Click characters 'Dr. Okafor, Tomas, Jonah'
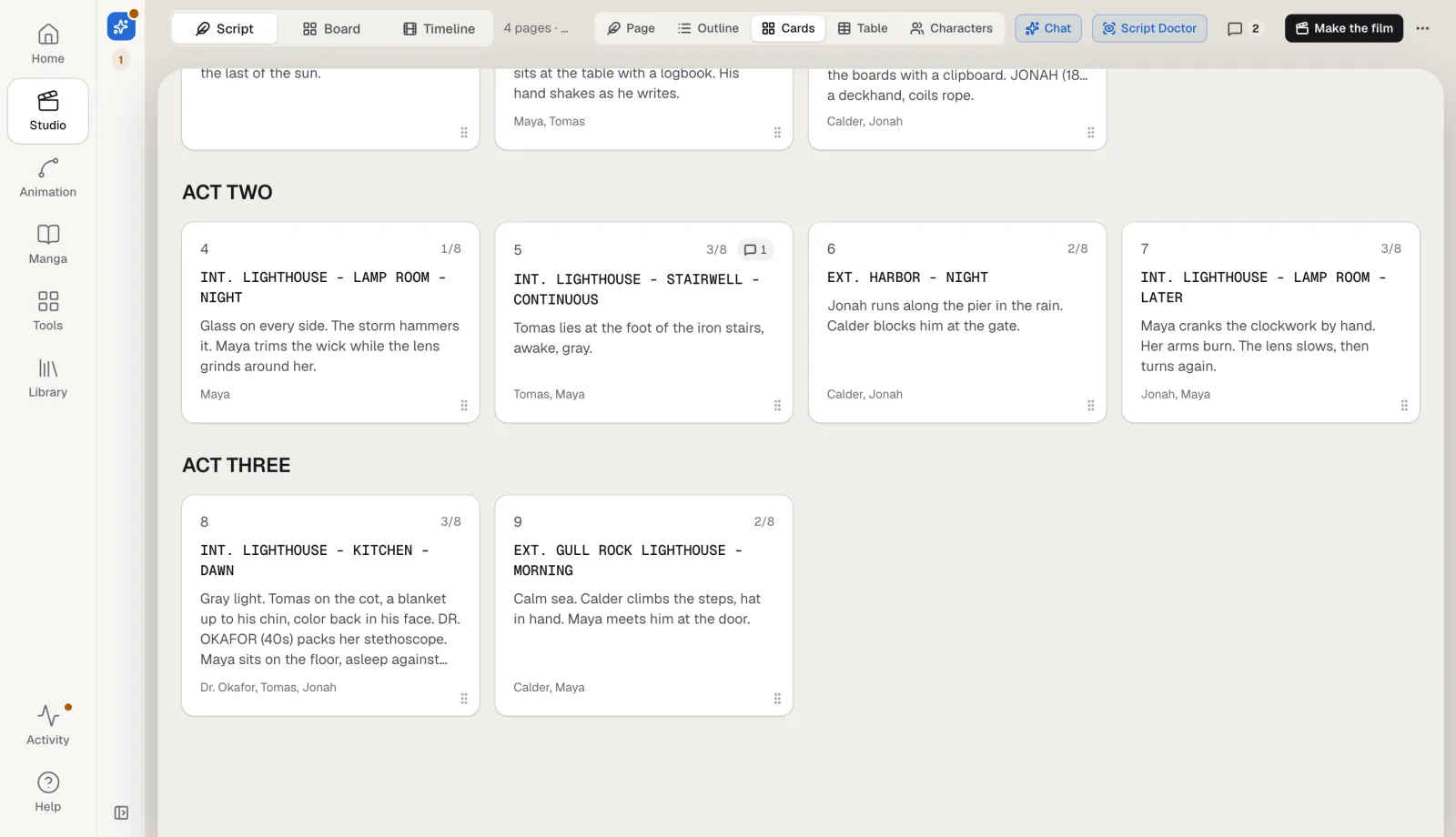 pyautogui.click(x=268, y=688)
